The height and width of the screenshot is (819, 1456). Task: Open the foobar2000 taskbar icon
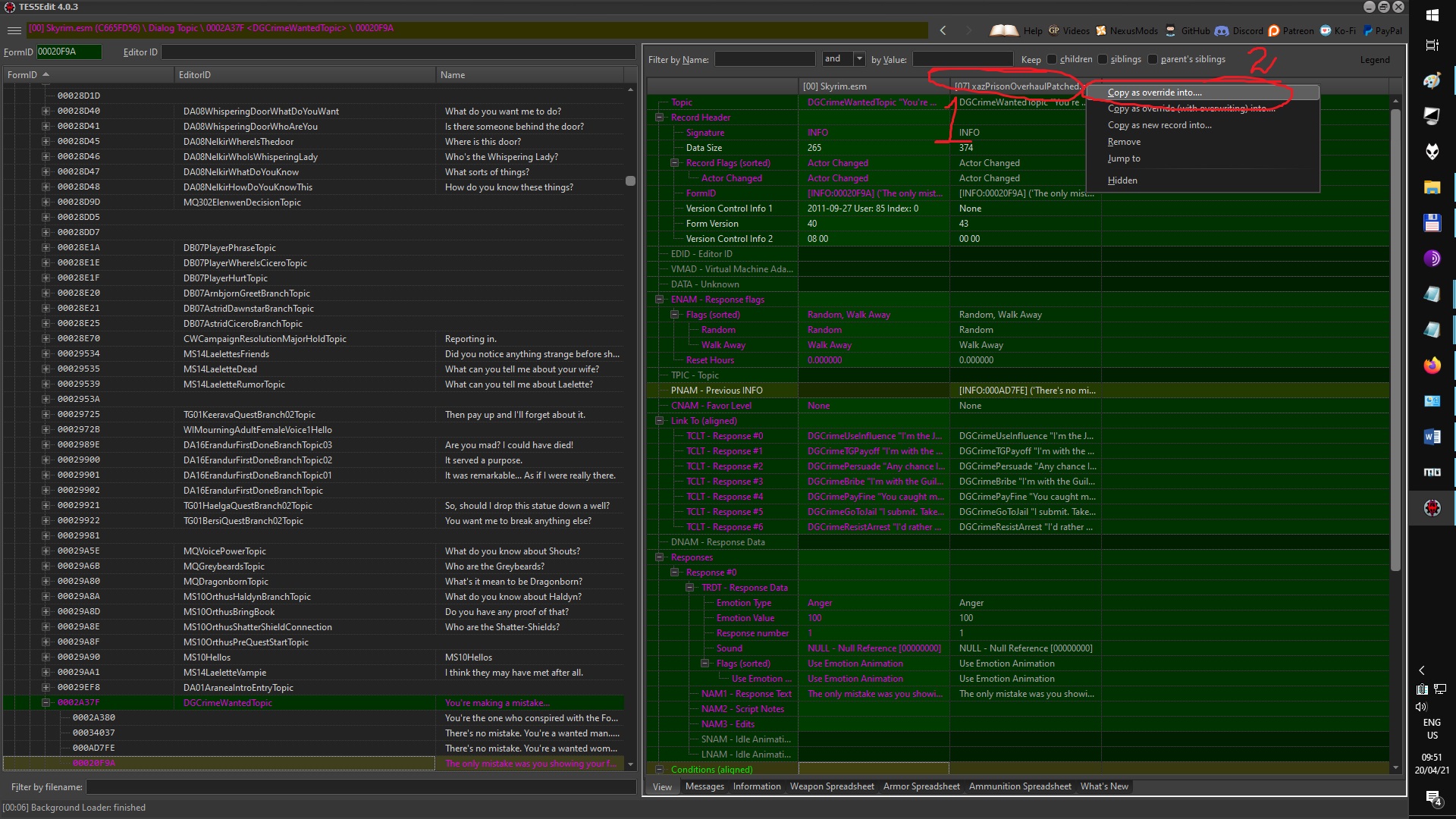[1432, 152]
